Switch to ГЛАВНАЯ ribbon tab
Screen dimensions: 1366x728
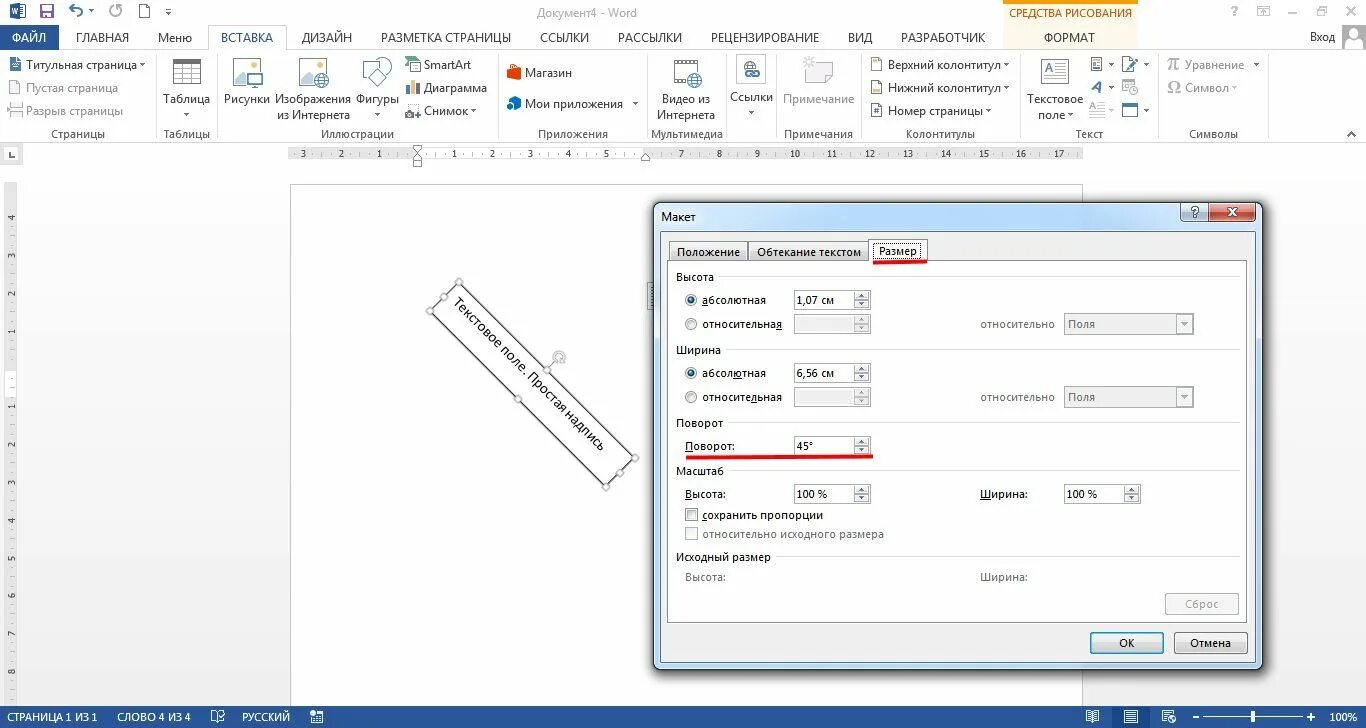coord(103,37)
